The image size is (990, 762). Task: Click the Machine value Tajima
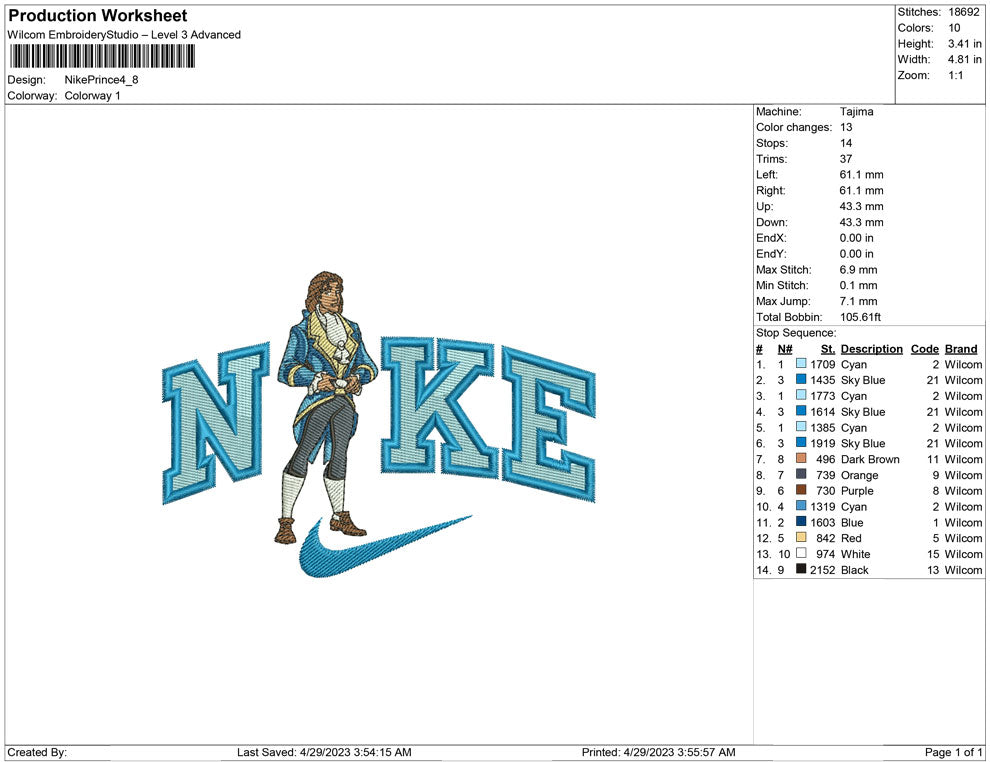point(857,112)
